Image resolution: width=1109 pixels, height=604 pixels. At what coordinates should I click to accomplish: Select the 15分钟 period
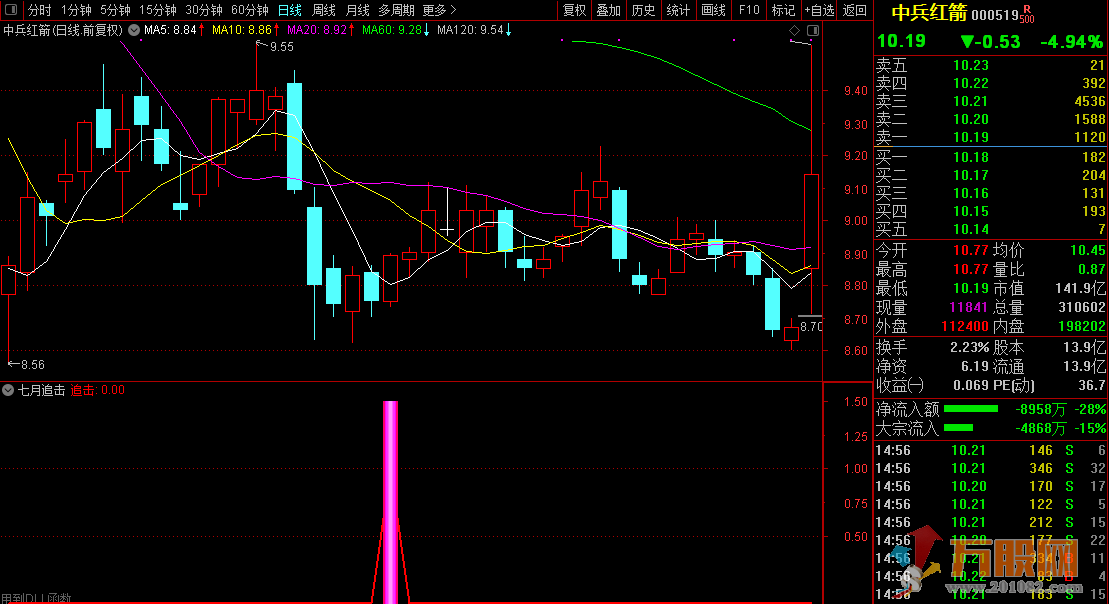tap(158, 10)
